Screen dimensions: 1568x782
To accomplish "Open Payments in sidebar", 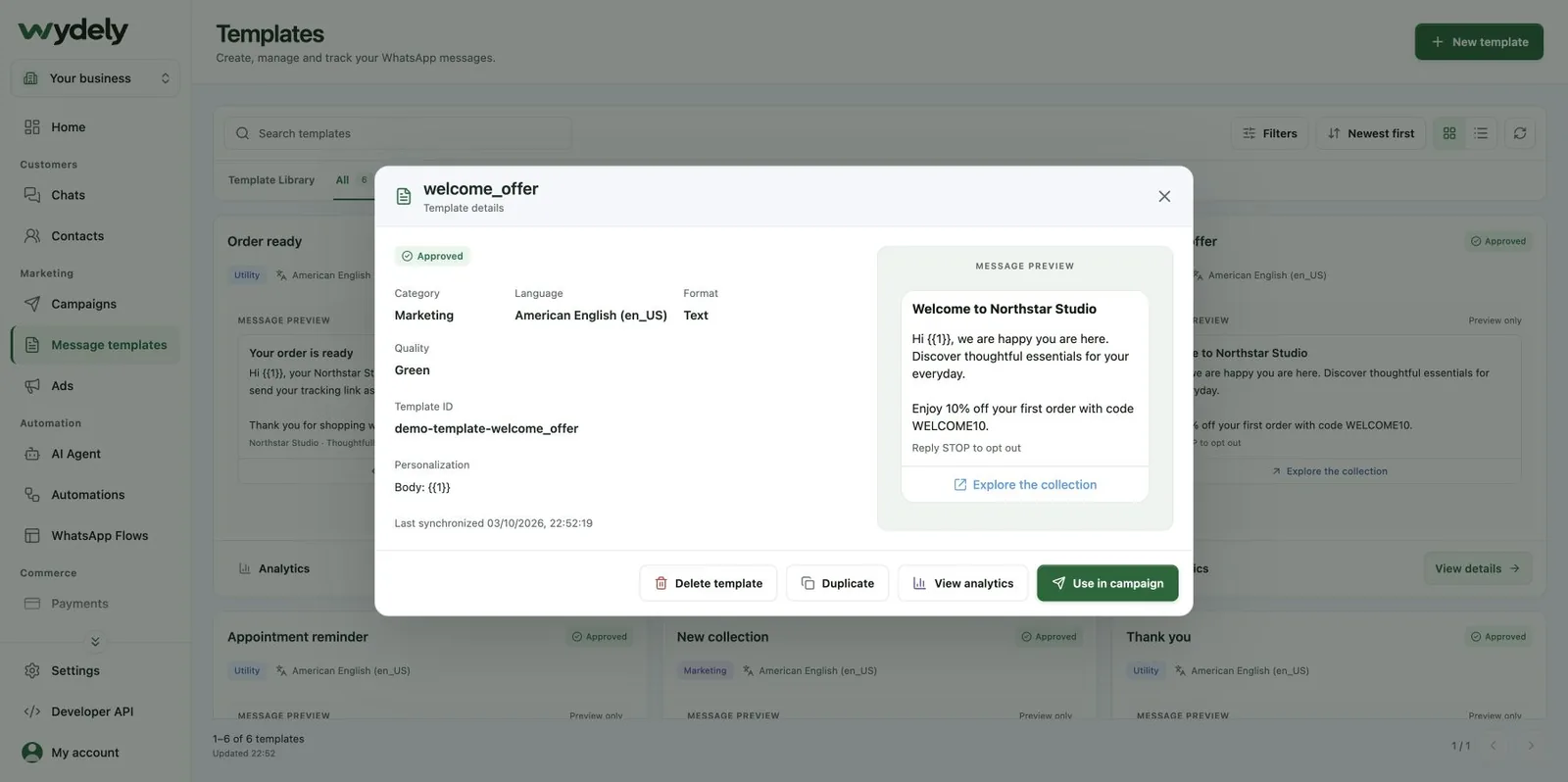I will 95,604.
